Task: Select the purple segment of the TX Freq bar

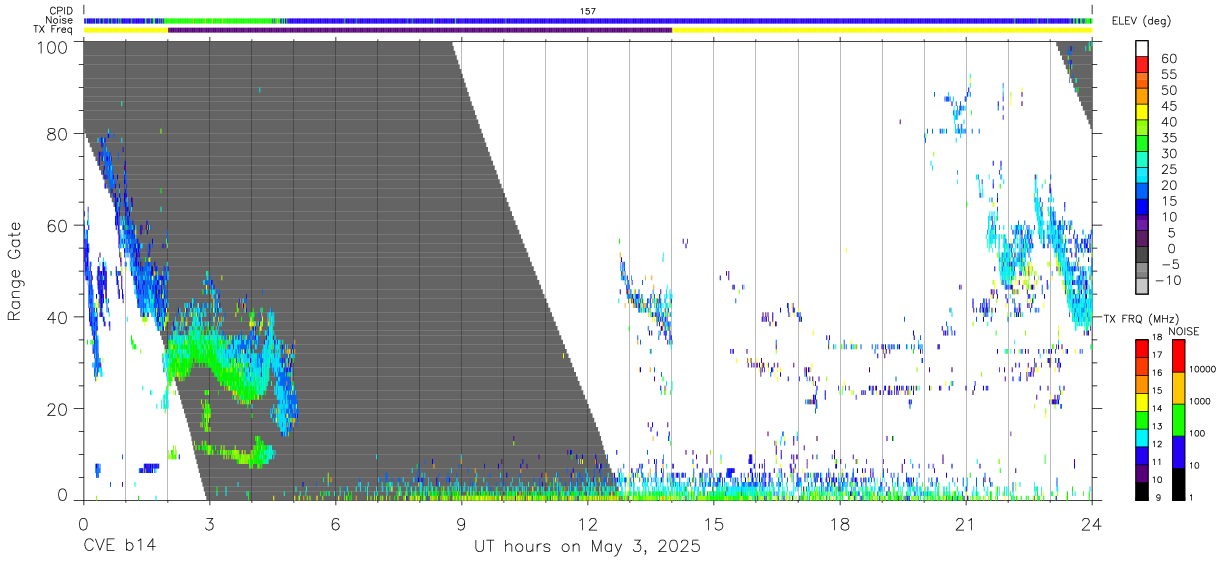Action: point(420,30)
